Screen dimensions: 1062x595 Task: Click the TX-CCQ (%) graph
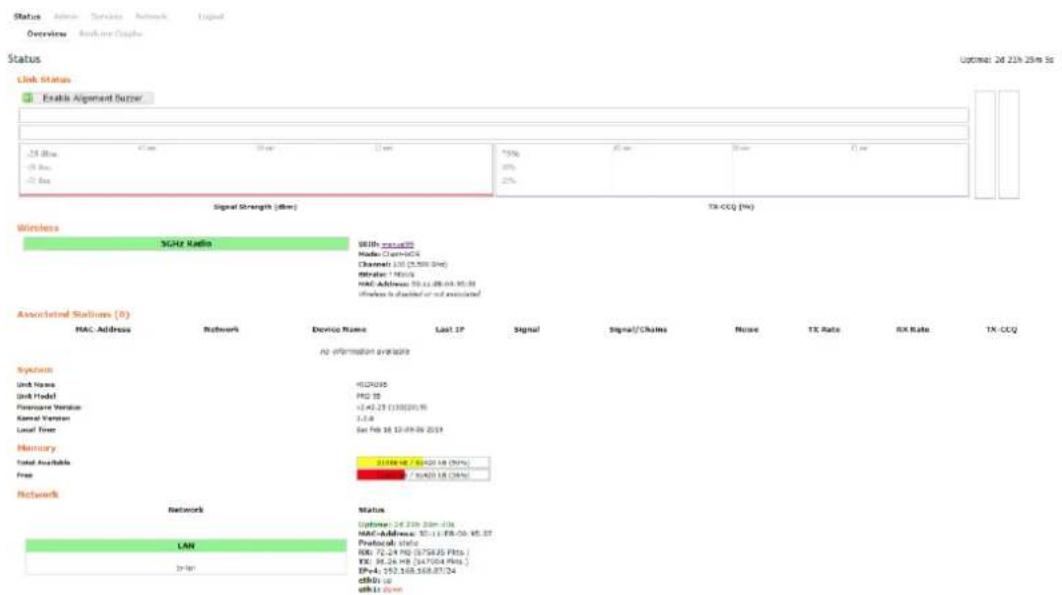[731, 169]
